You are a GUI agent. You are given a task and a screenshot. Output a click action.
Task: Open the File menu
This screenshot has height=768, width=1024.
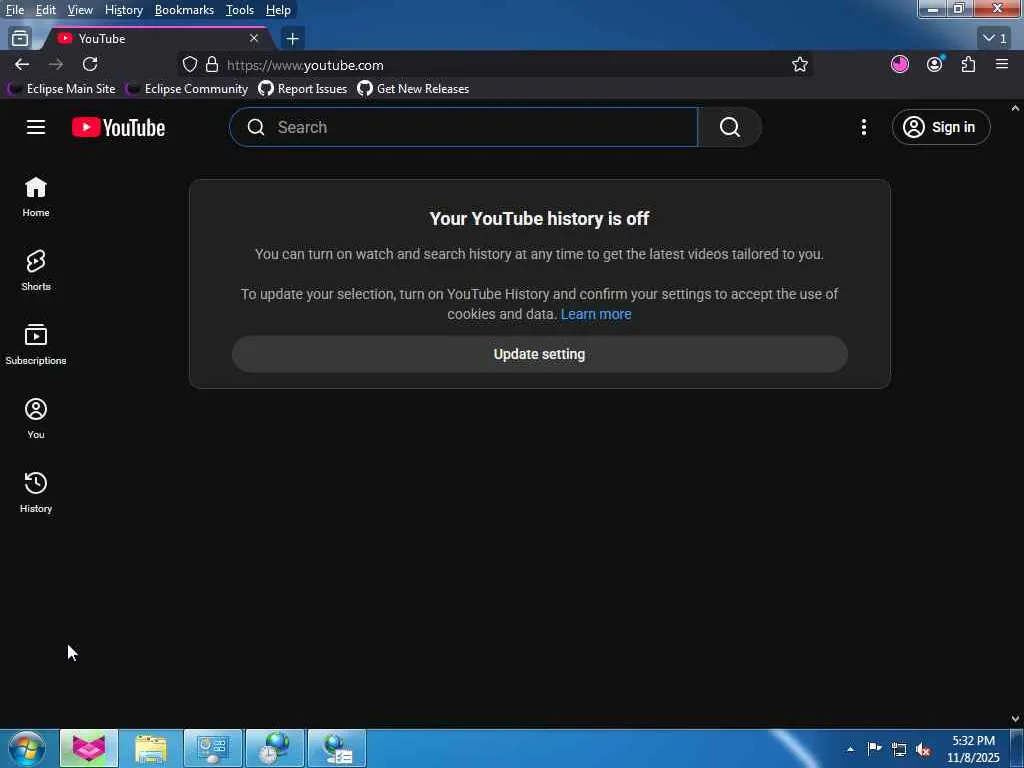(x=15, y=10)
